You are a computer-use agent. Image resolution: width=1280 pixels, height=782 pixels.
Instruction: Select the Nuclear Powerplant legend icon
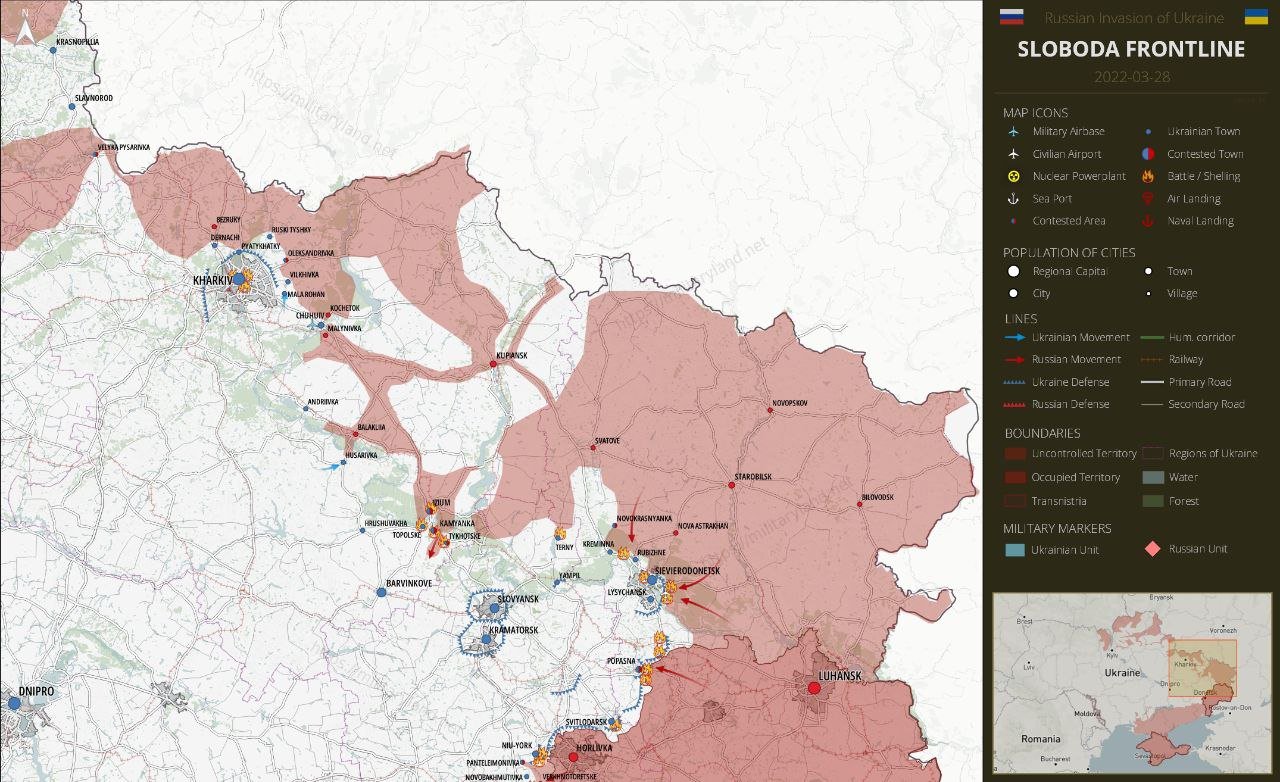point(1013,176)
